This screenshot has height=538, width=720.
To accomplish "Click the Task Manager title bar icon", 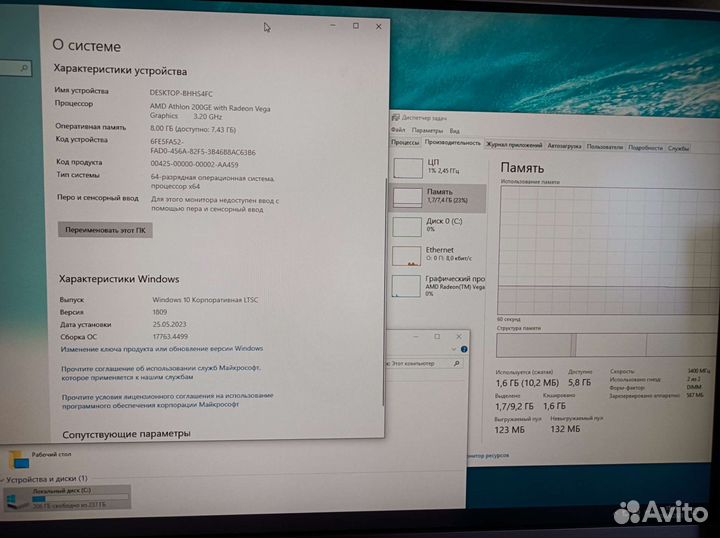I will 396,118.
